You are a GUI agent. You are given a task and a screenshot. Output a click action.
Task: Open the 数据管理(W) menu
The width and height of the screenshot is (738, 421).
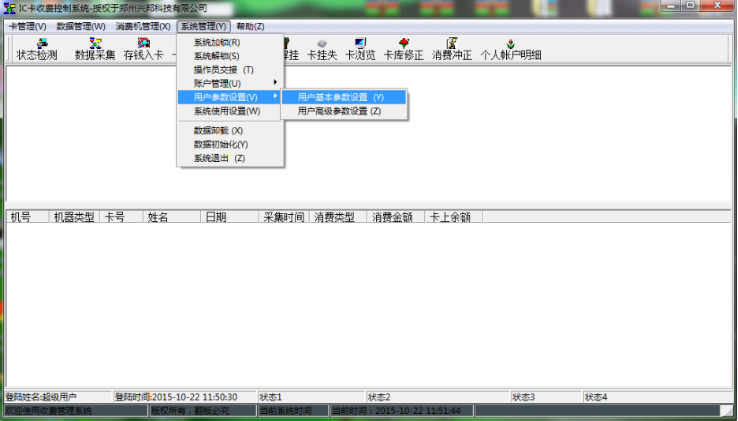point(81,26)
